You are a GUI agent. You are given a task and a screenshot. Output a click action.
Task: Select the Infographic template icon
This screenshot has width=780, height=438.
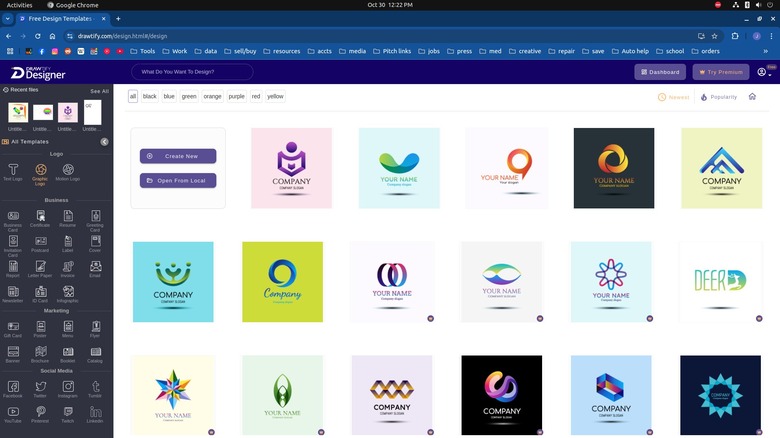click(x=67, y=292)
